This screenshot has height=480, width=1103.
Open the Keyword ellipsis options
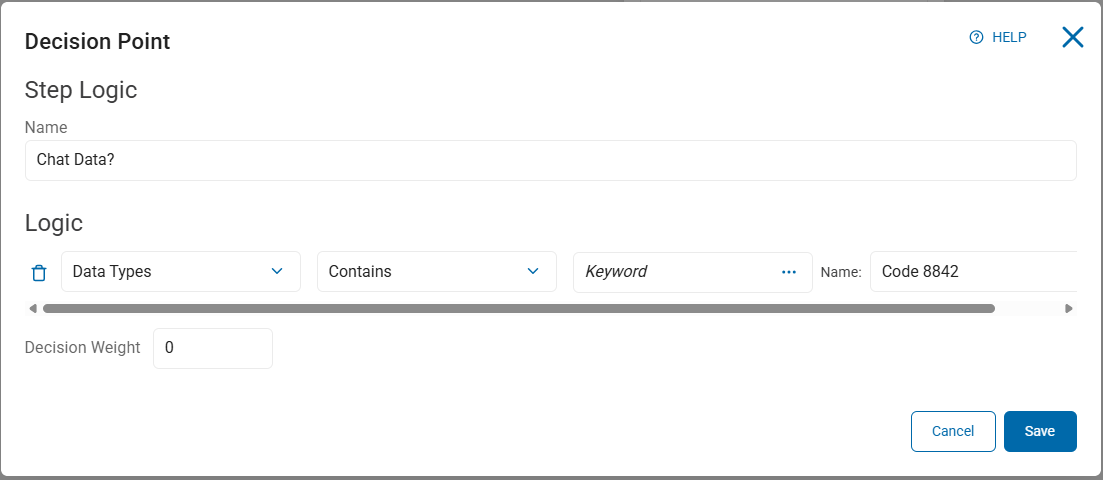789,272
